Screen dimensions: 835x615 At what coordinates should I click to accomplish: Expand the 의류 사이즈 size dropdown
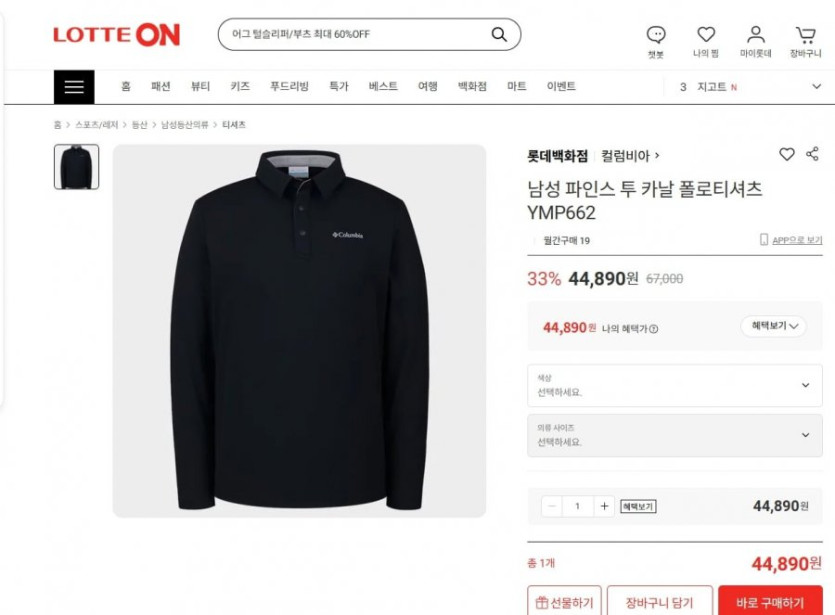(675, 436)
